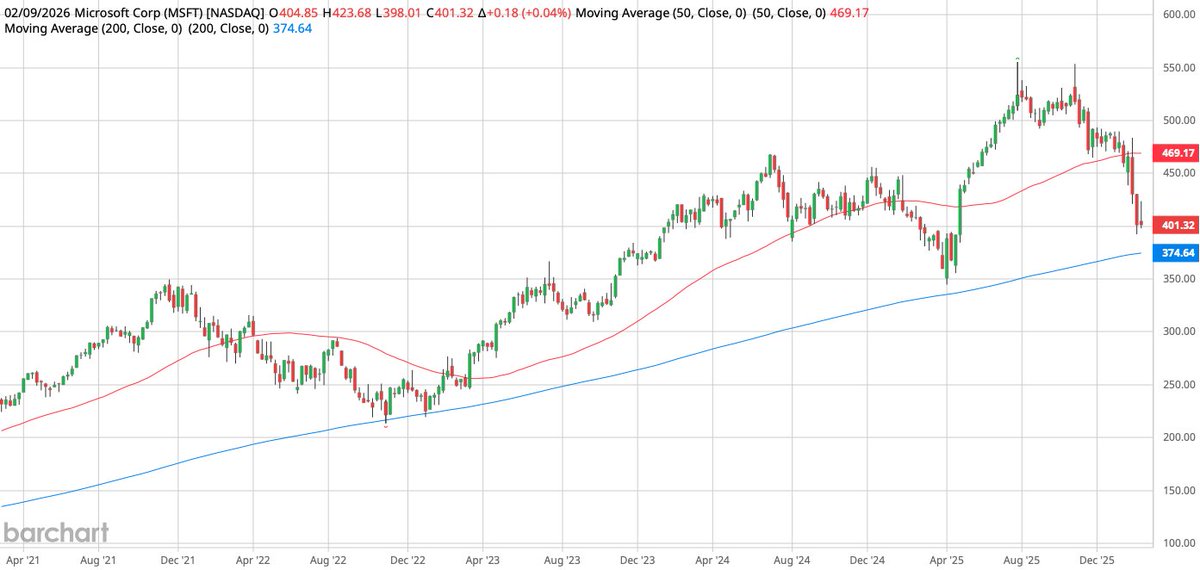1200x570 pixels.
Task: Click the Apr '23 time axis label
Action: click(484, 561)
